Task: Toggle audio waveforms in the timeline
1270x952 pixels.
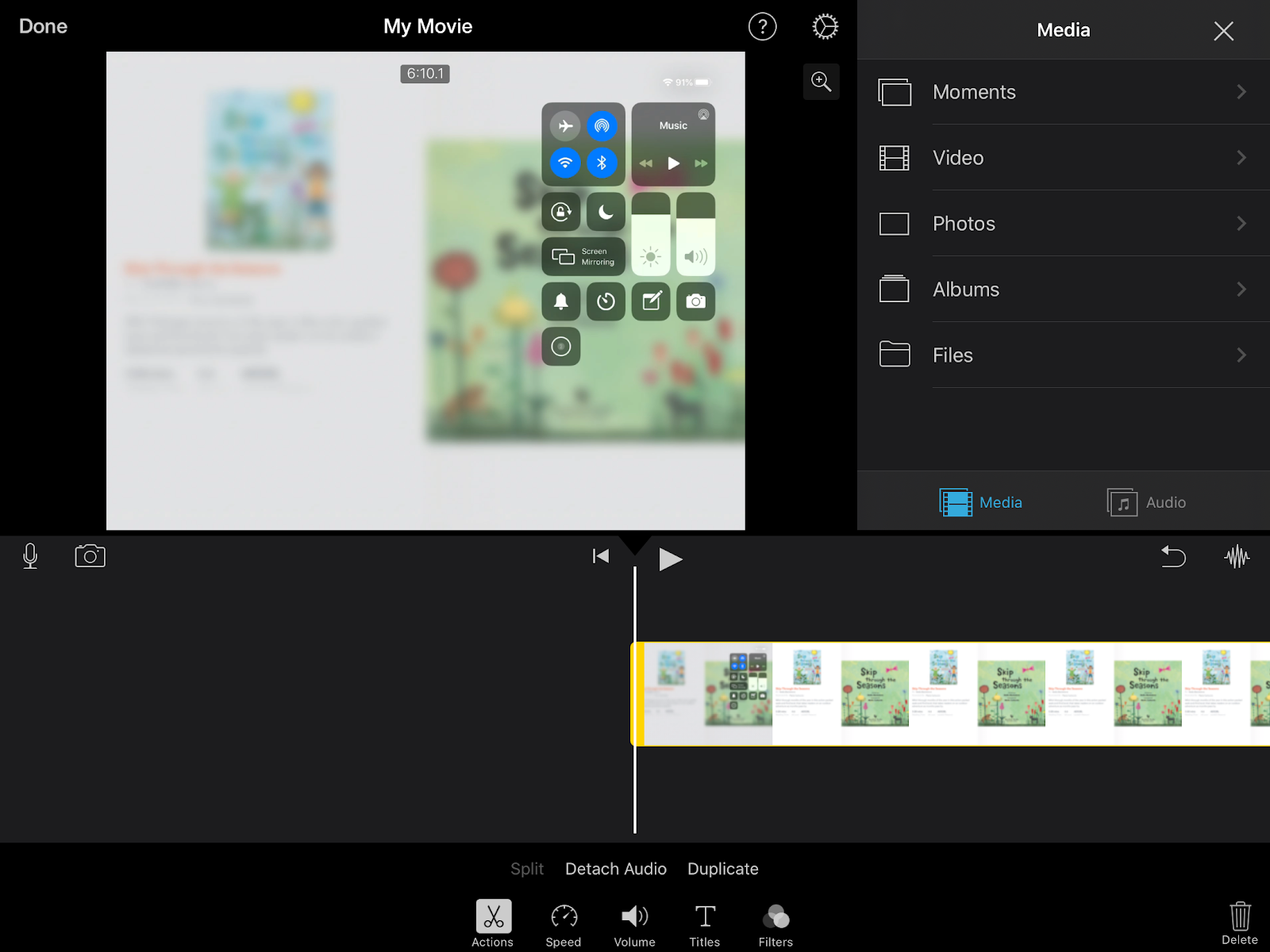Action: pyautogui.click(x=1237, y=556)
